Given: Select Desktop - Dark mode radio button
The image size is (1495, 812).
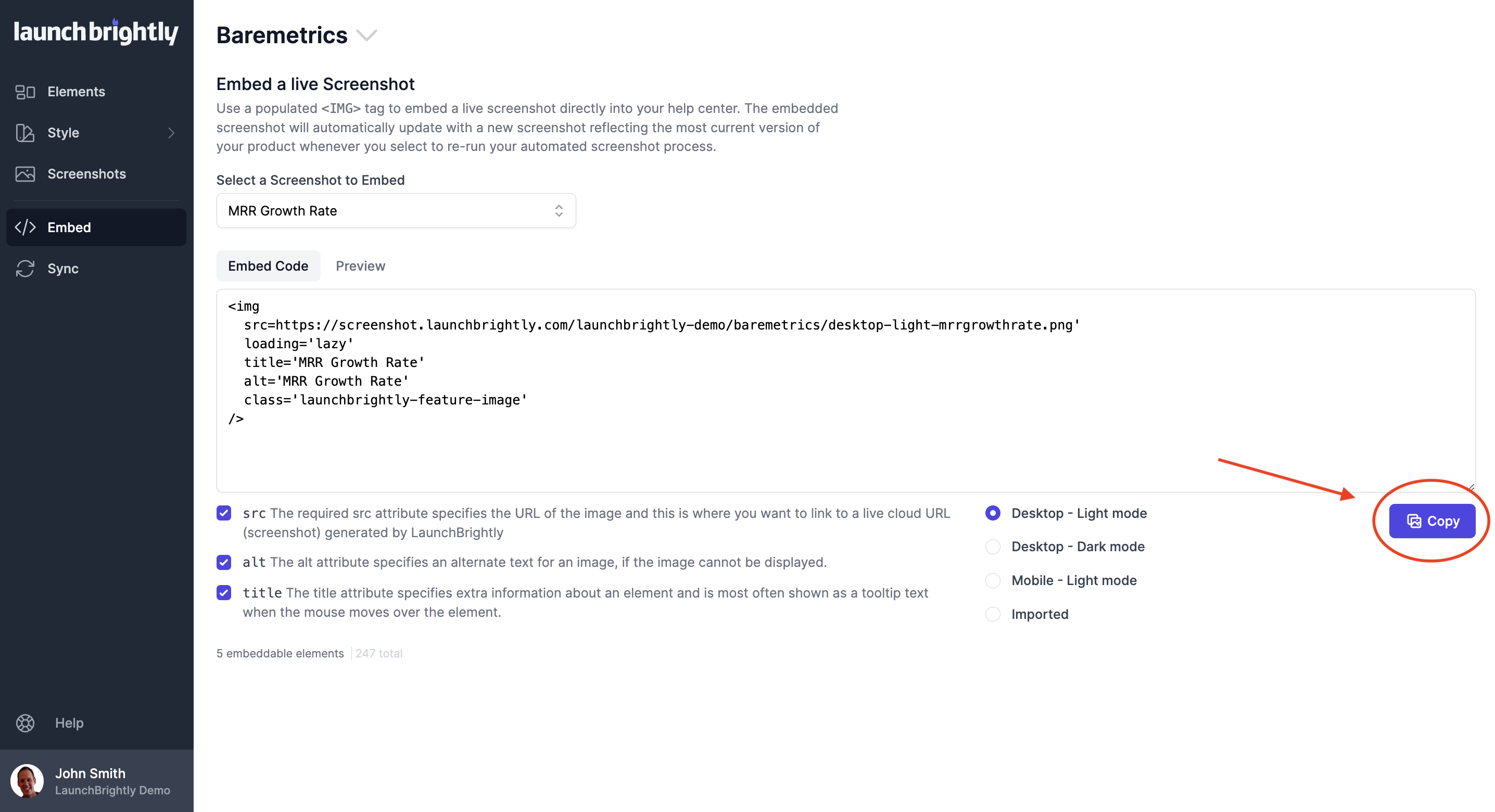Looking at the screenshot, I should pyautogui.click(x=992, y=546).
